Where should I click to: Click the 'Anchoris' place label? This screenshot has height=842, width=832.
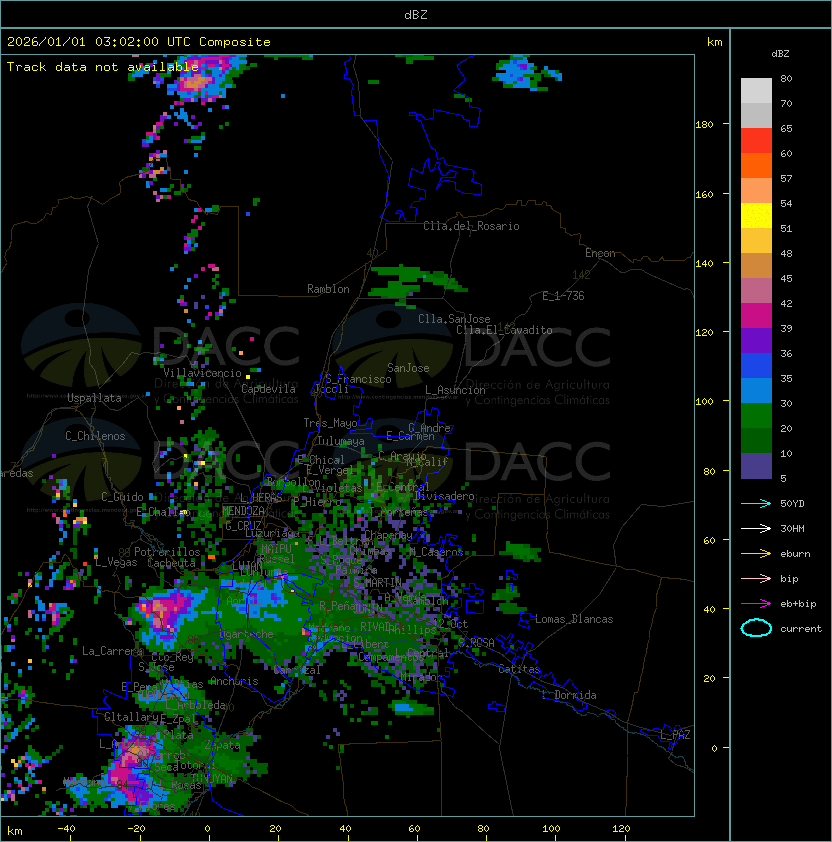[234, 681]
